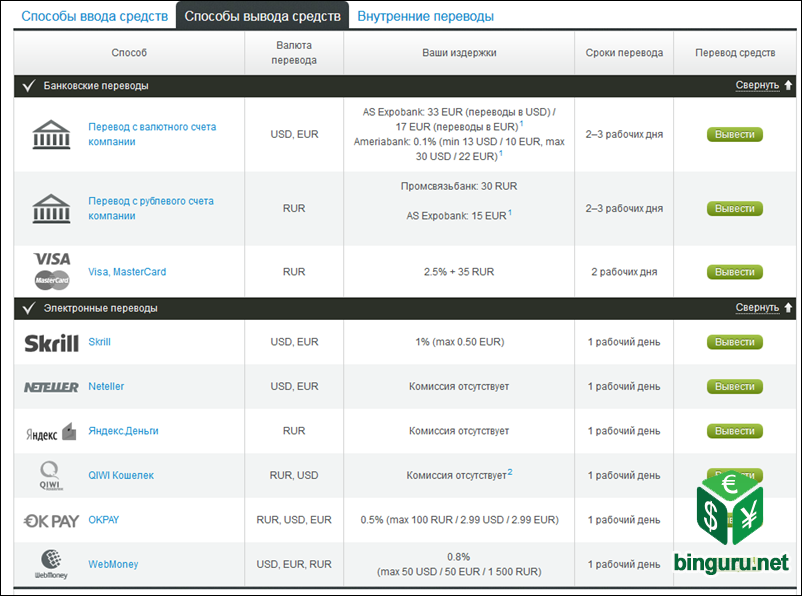802x596 pixels.
Task: Switch to the Внутренние переводы tab
Action: click(x=425, y=16)
